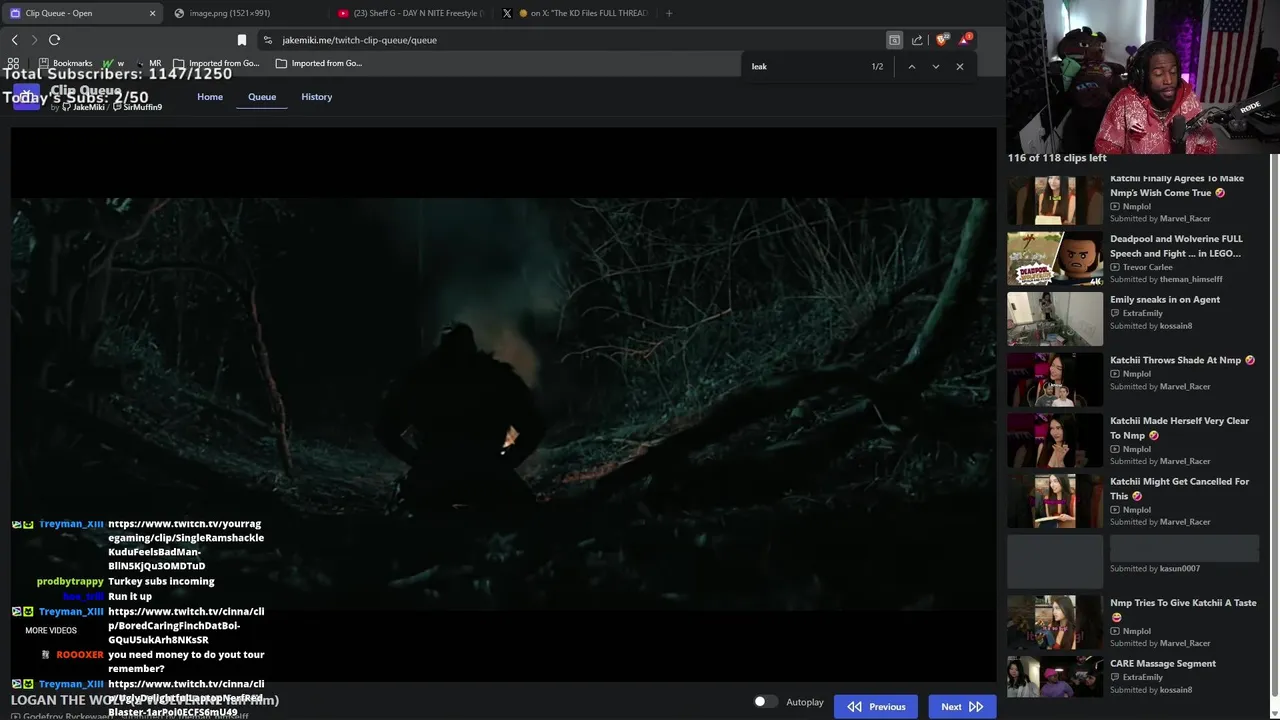Select 'CARE Massage Segment' clip title

1163,663
